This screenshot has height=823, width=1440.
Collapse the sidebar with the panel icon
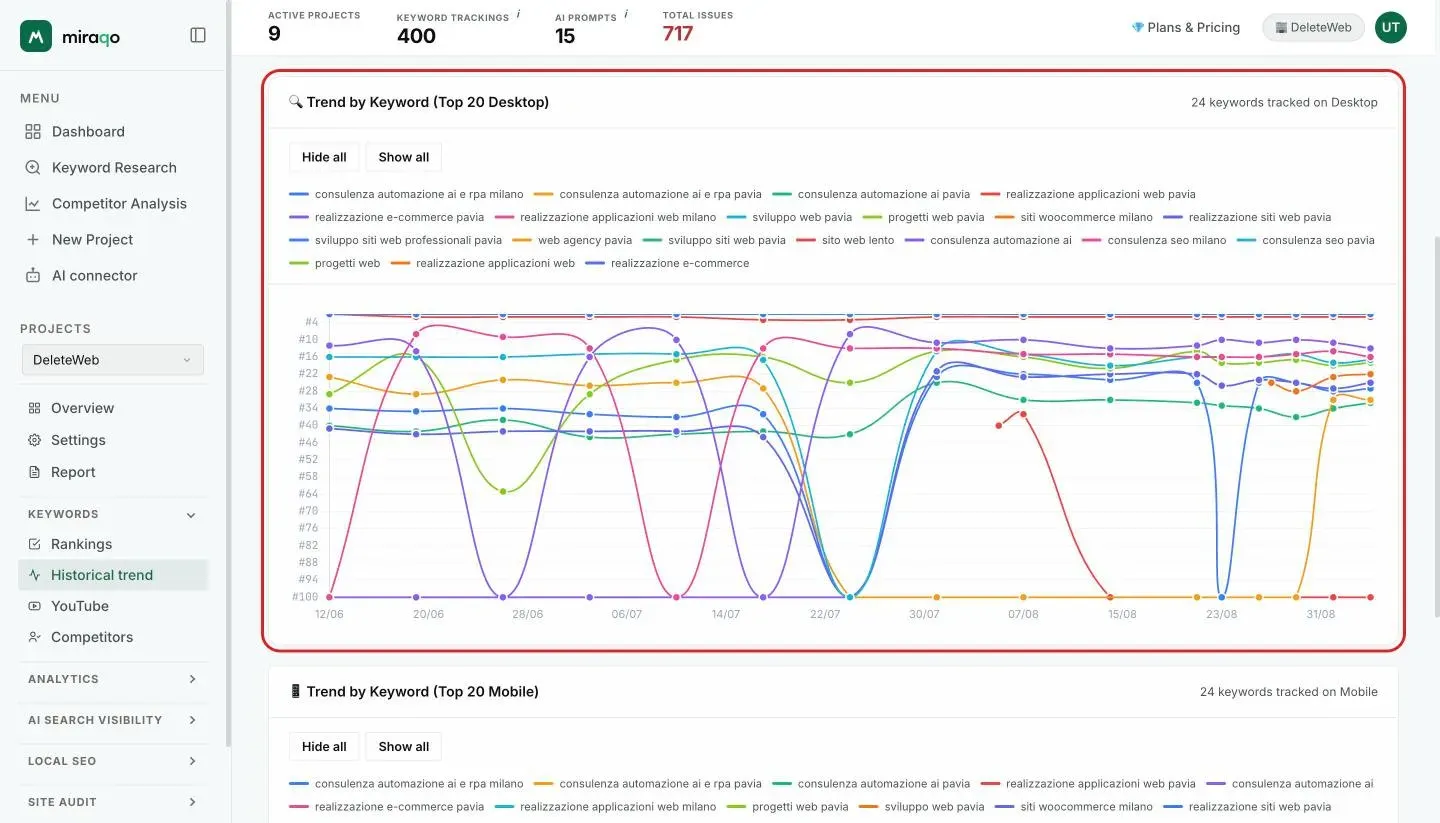pyautogui.click(x=198, y=35)
